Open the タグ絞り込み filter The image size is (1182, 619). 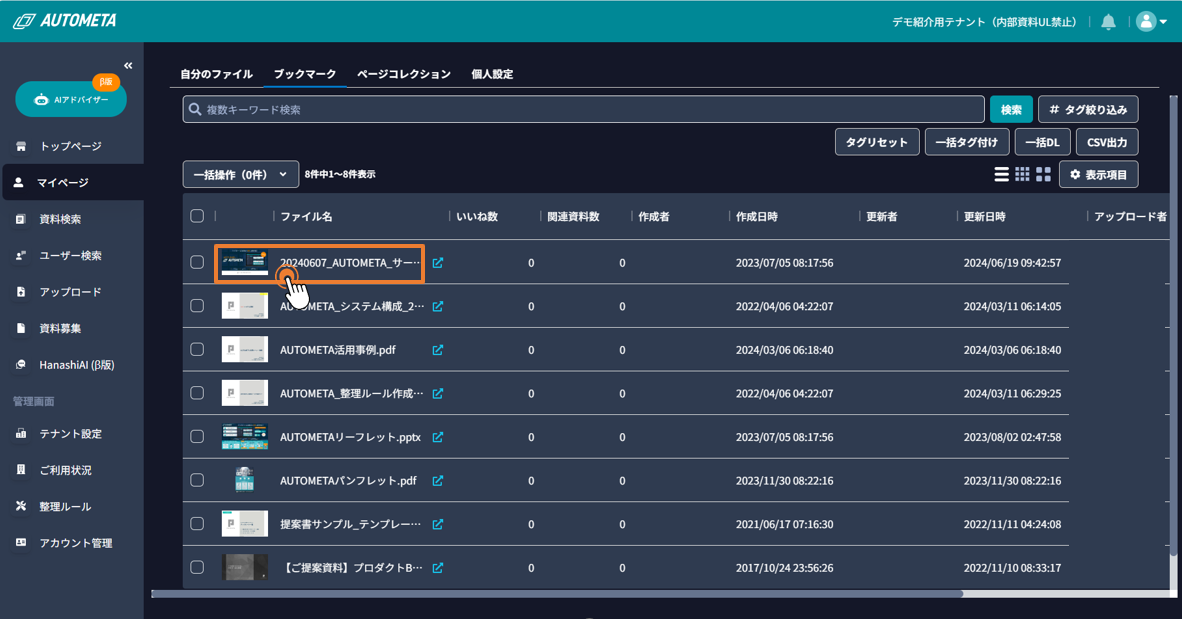click(x=1088, y=109)
